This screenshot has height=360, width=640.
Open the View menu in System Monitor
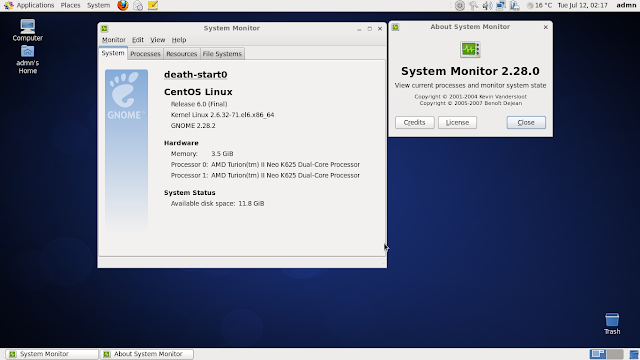tap(158, 40)
